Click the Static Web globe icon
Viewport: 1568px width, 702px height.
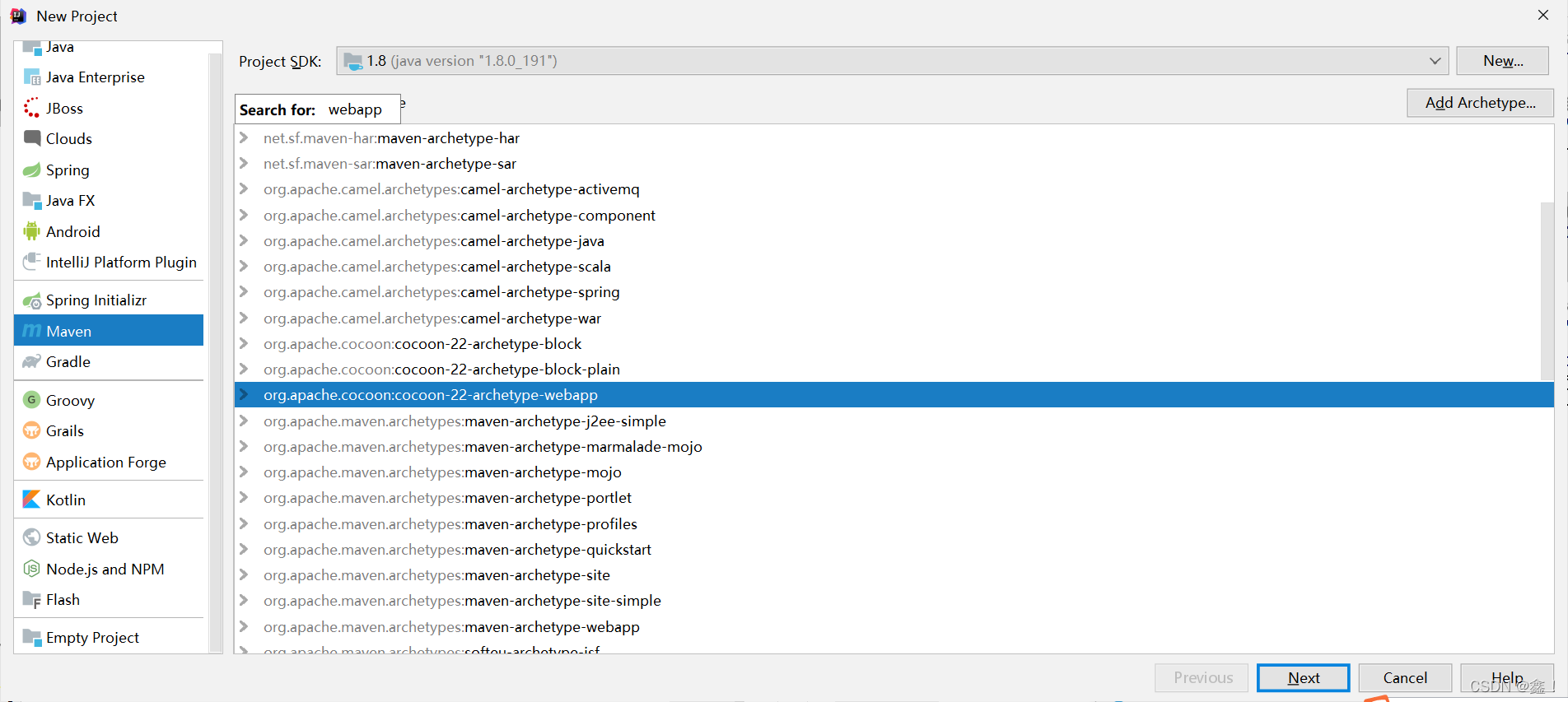[x=32, y=537]
